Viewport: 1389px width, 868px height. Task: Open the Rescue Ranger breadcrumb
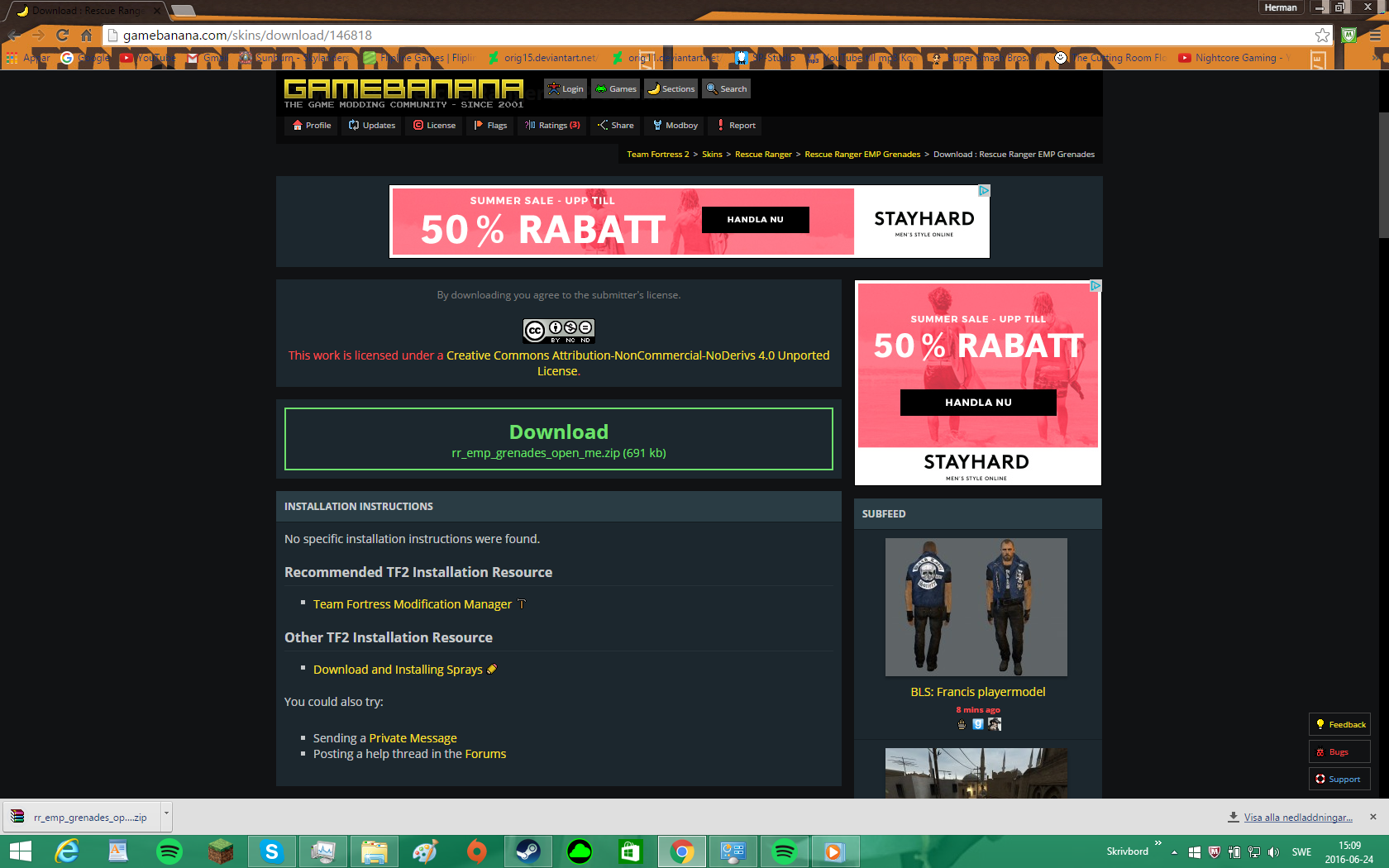(x=763, y=155)
